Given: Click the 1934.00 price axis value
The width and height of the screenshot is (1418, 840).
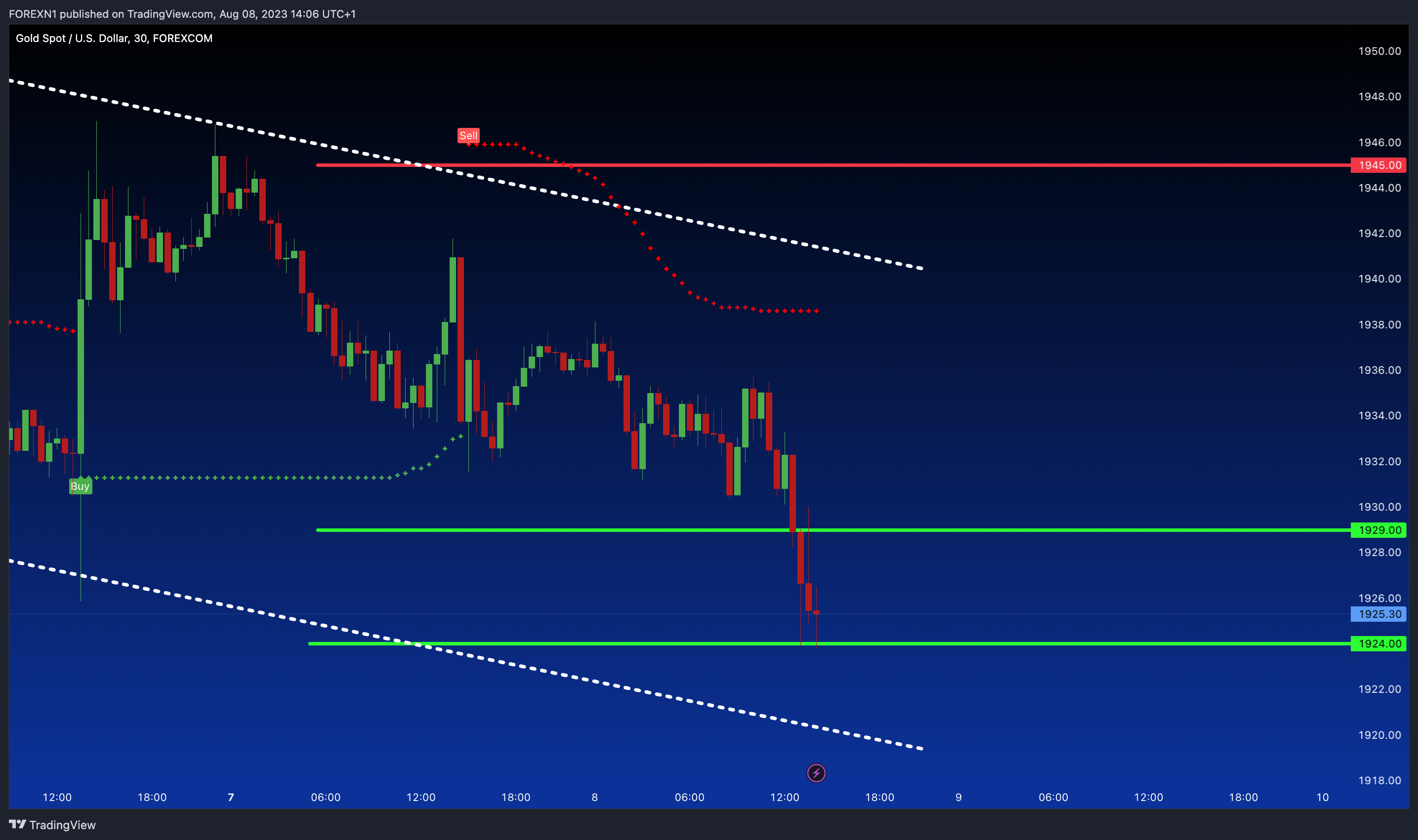Looking at the screenshot, I should (x=1379, y=415).
